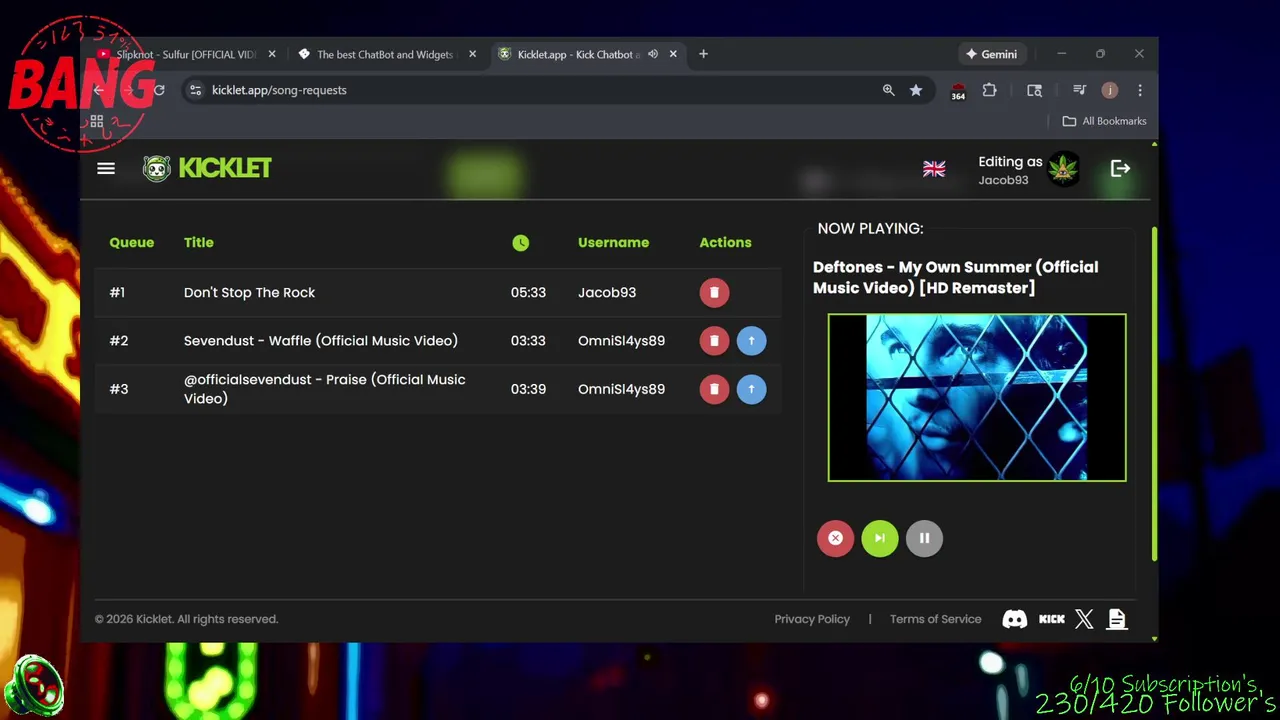Click the Don't Stop The Rock title
This screenshot has height=720, width=1280.
tap(249, 293)
